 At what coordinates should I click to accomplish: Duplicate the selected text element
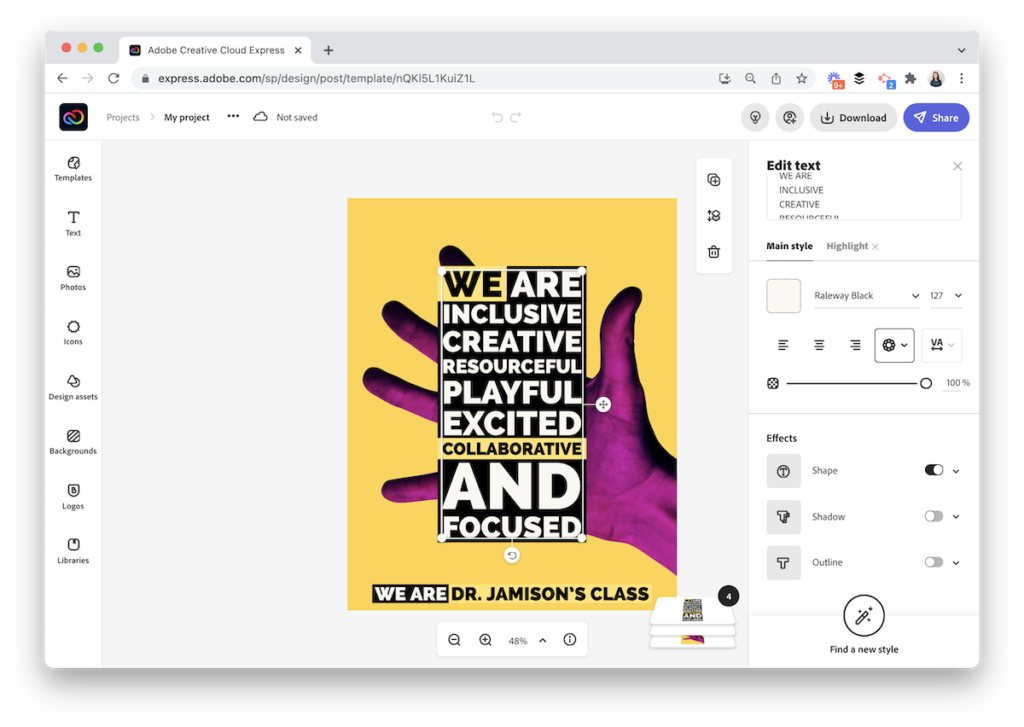pos(713,179)
